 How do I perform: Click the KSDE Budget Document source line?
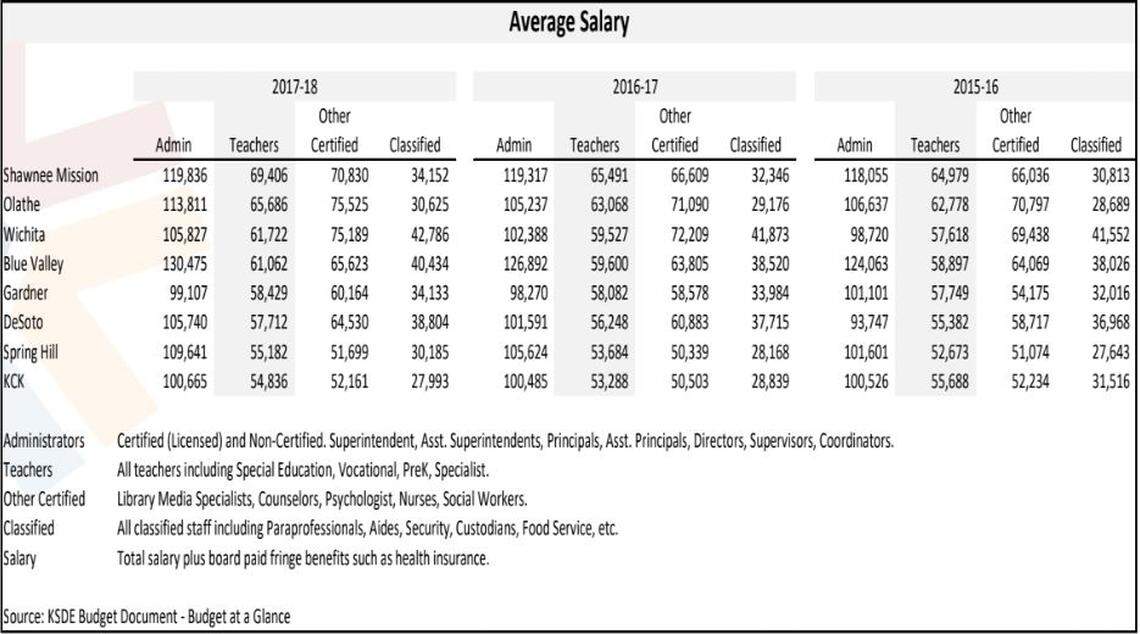tap(147, 616)
